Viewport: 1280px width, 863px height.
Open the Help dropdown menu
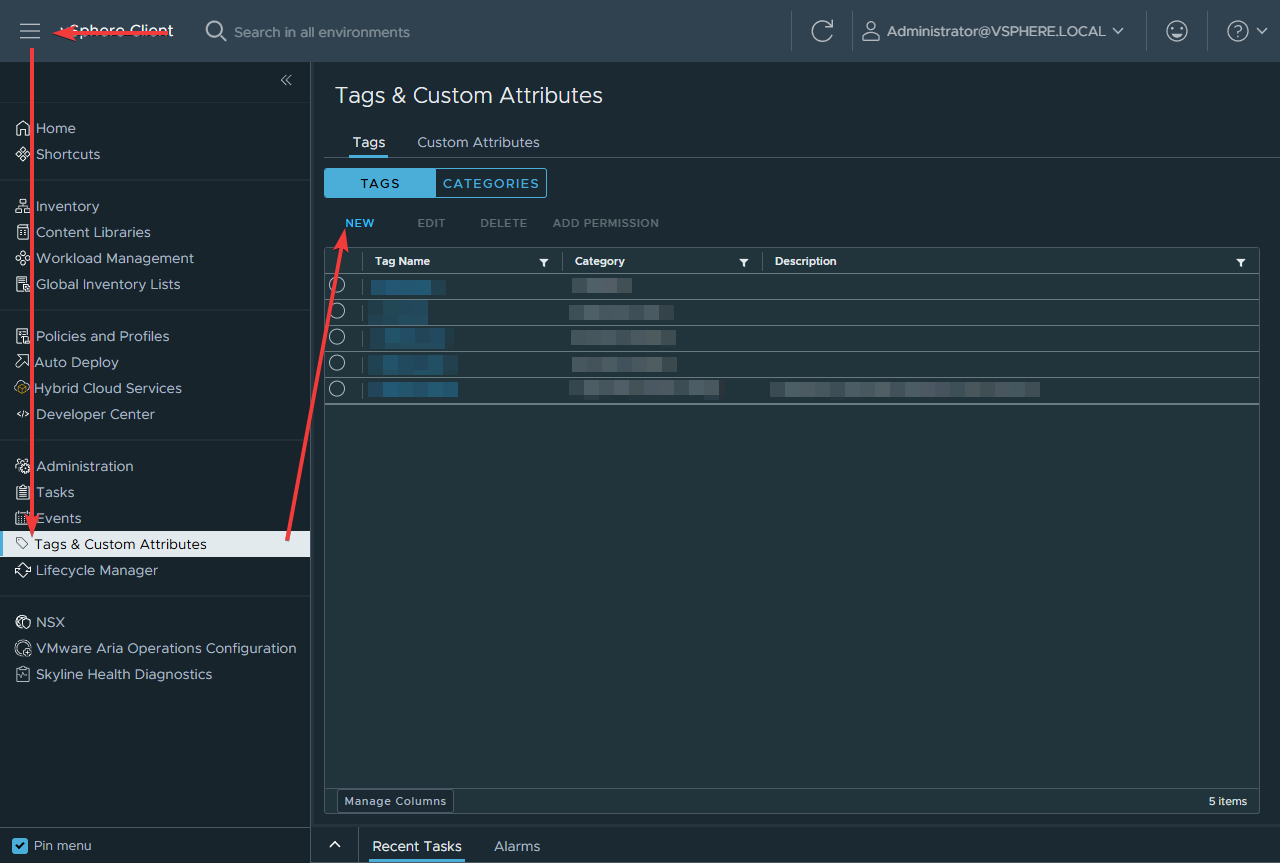coord(1247,31)
